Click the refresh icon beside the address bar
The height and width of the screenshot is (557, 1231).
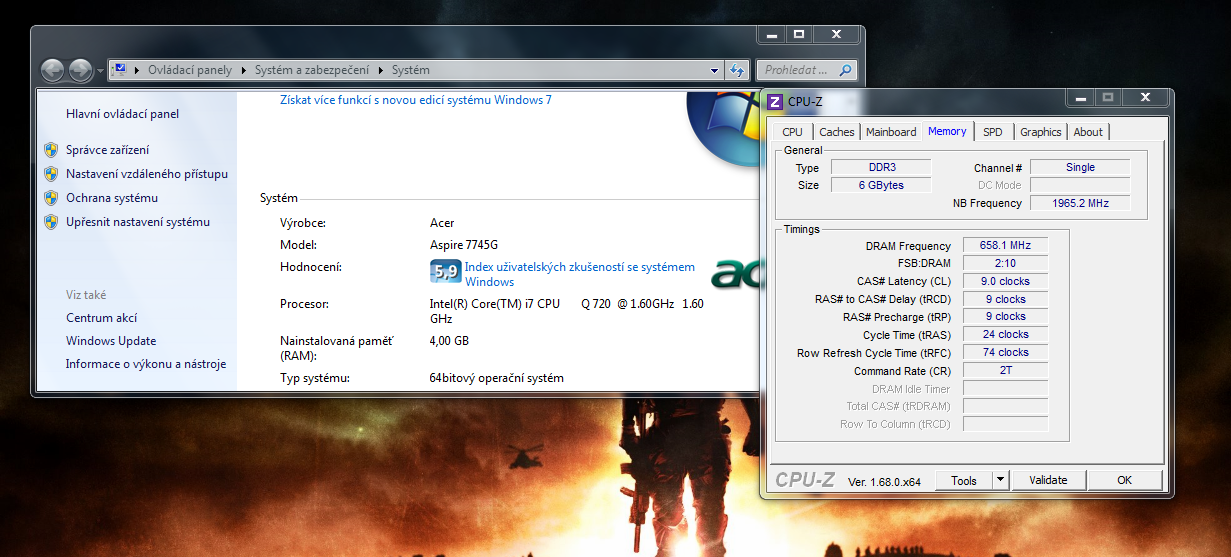[x=737, y=70]
